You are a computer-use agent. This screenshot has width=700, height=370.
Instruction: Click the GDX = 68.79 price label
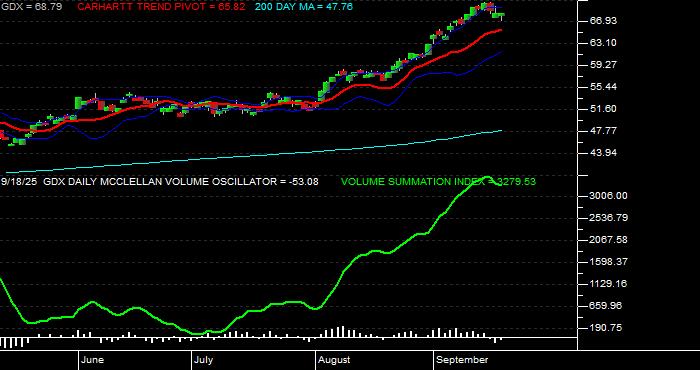[31, 7]
